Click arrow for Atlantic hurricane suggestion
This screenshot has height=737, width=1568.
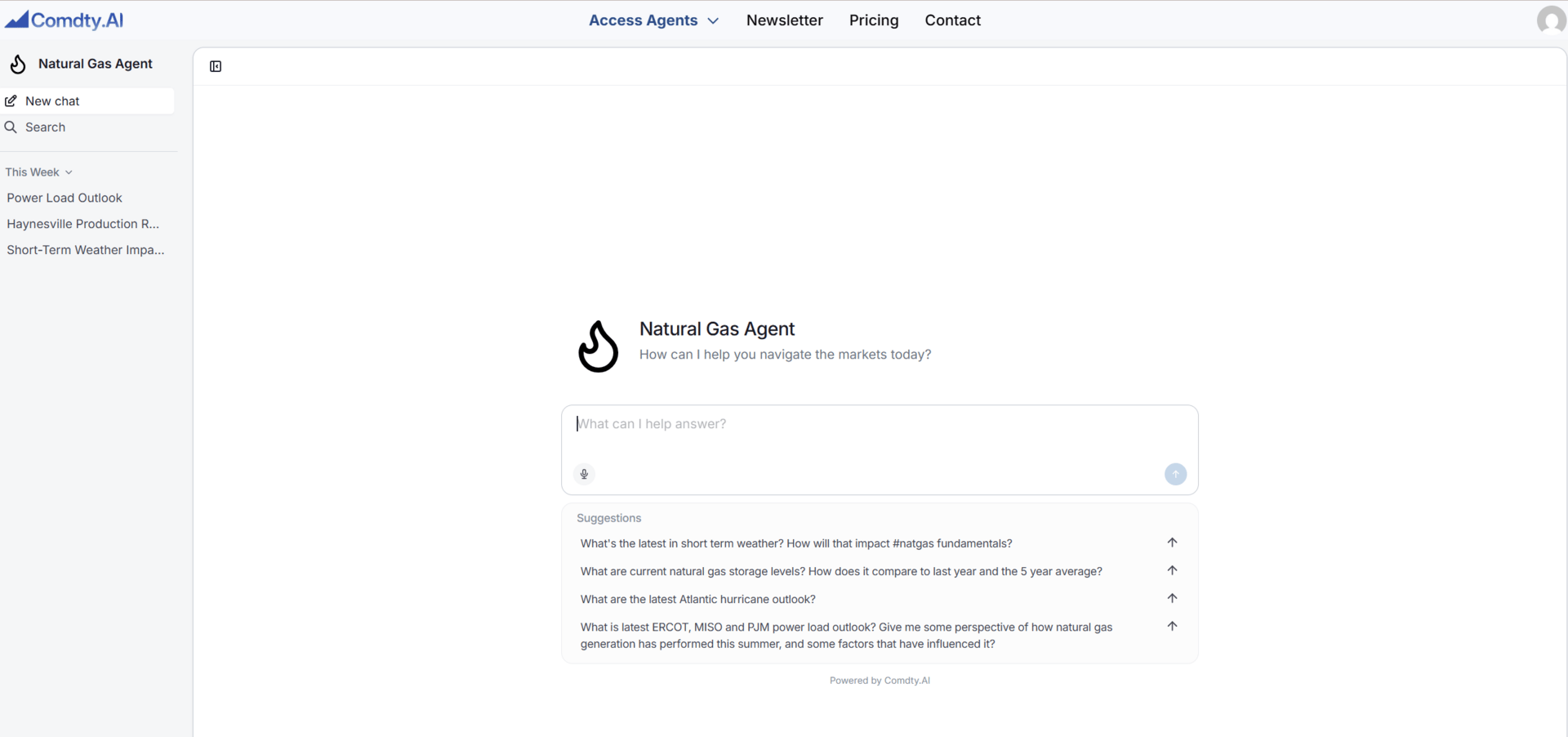[1172, 598]
